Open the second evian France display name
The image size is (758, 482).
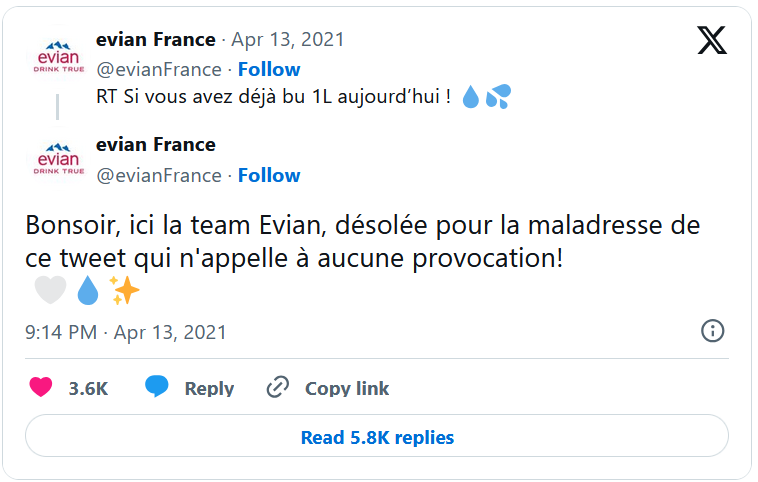(x=156, y=145)
